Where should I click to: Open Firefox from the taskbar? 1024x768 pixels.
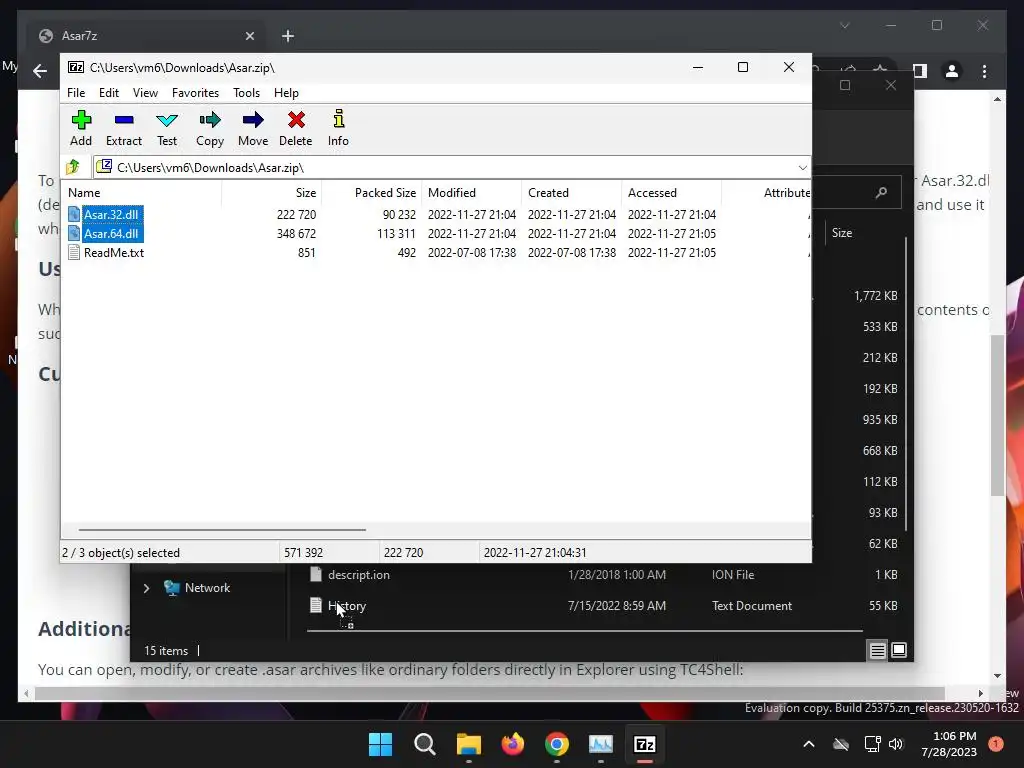click(513, 744)
